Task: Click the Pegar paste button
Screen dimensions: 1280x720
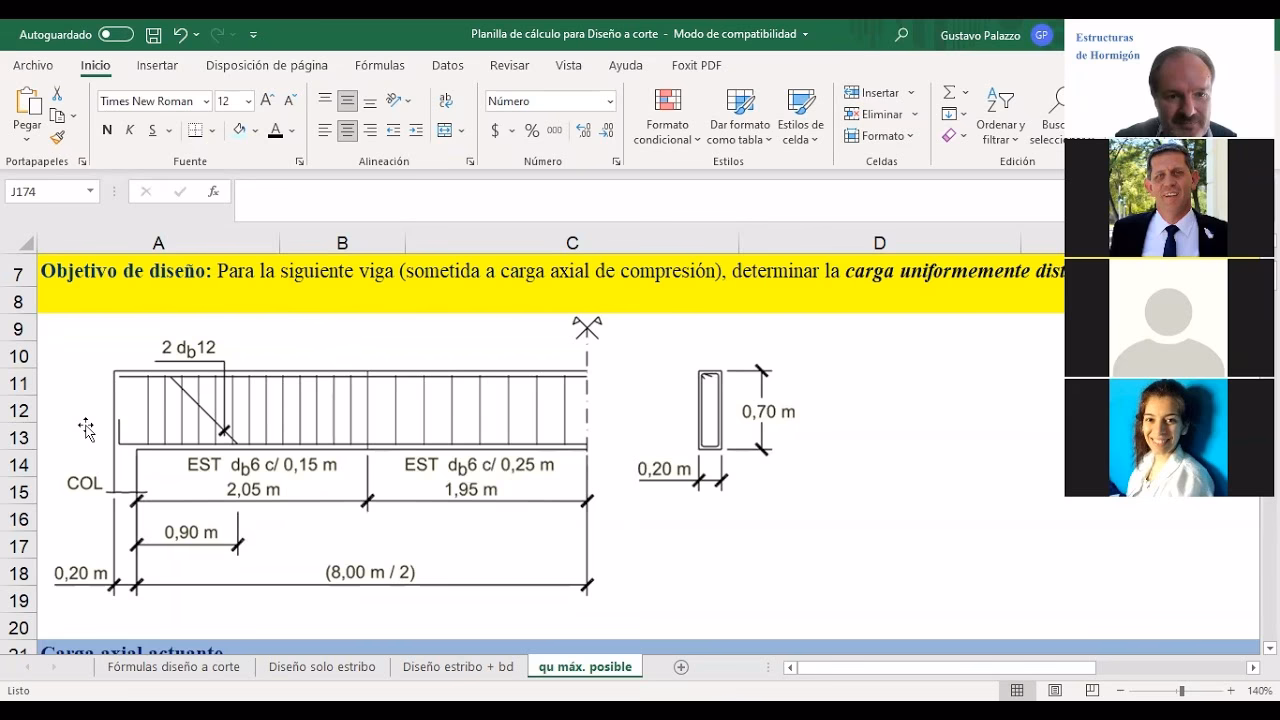Action: tap(27, 112)
